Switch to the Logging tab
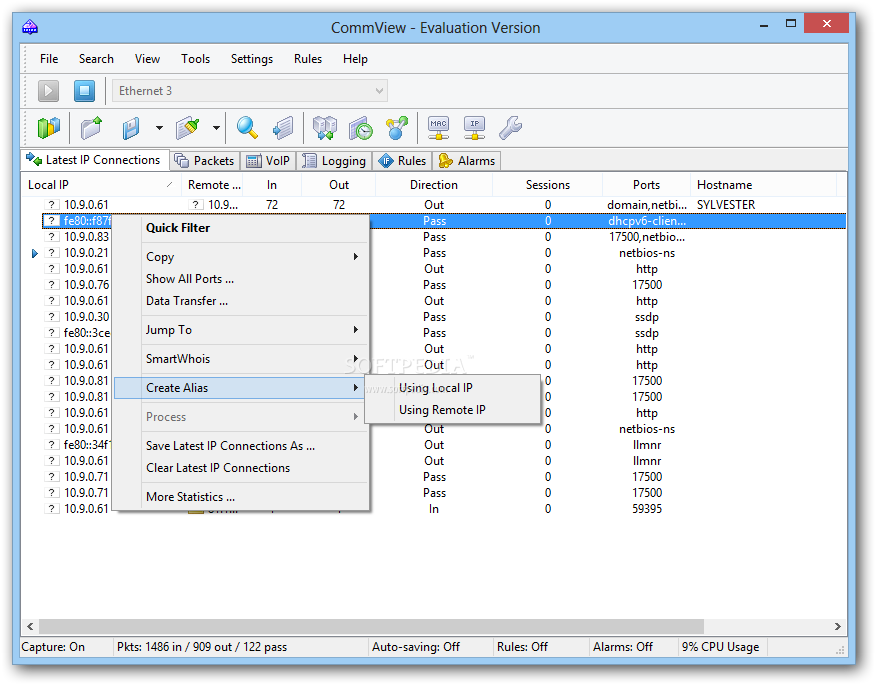876x685 pixels. click(x=335, y=161)
